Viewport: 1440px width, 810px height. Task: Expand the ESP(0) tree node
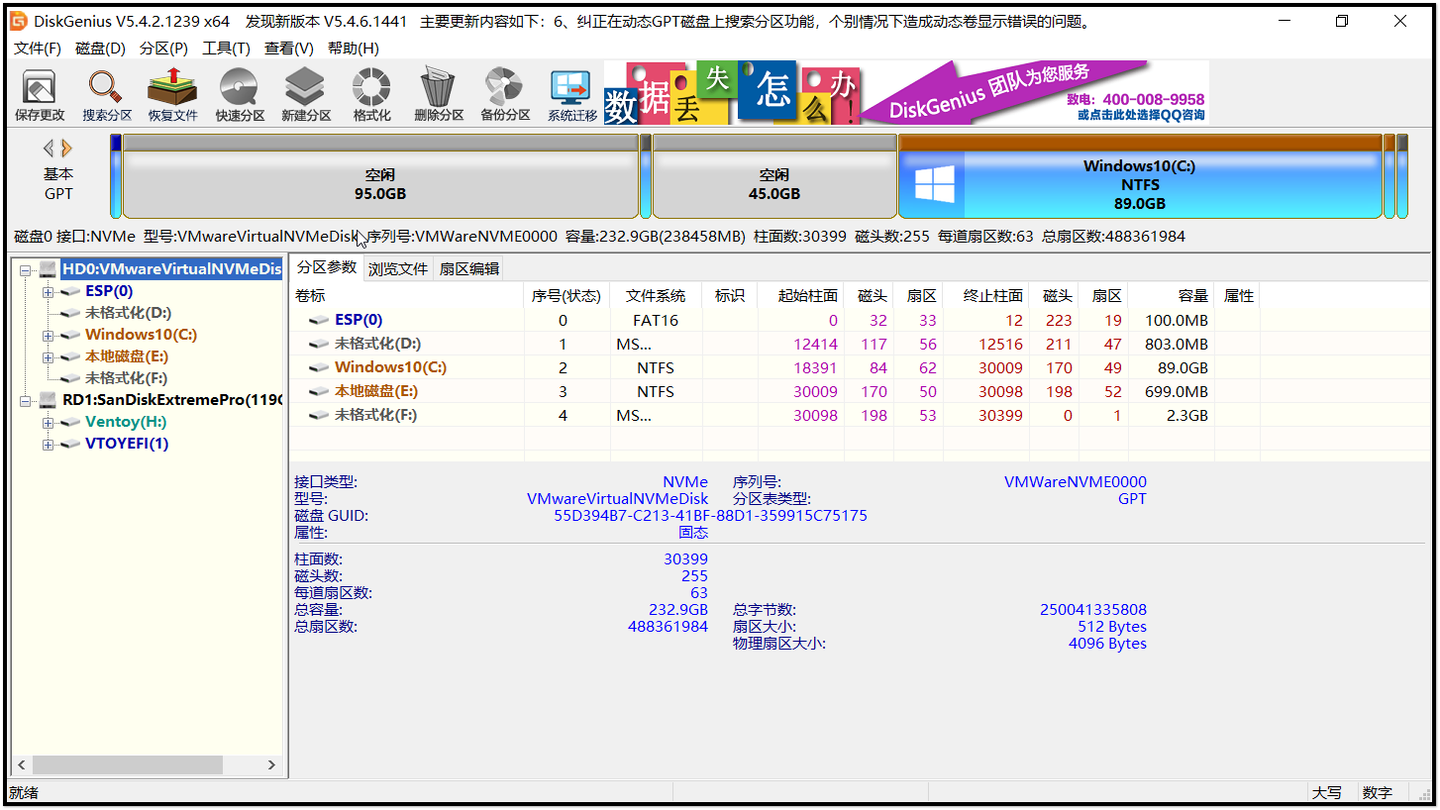click(48, 292)
